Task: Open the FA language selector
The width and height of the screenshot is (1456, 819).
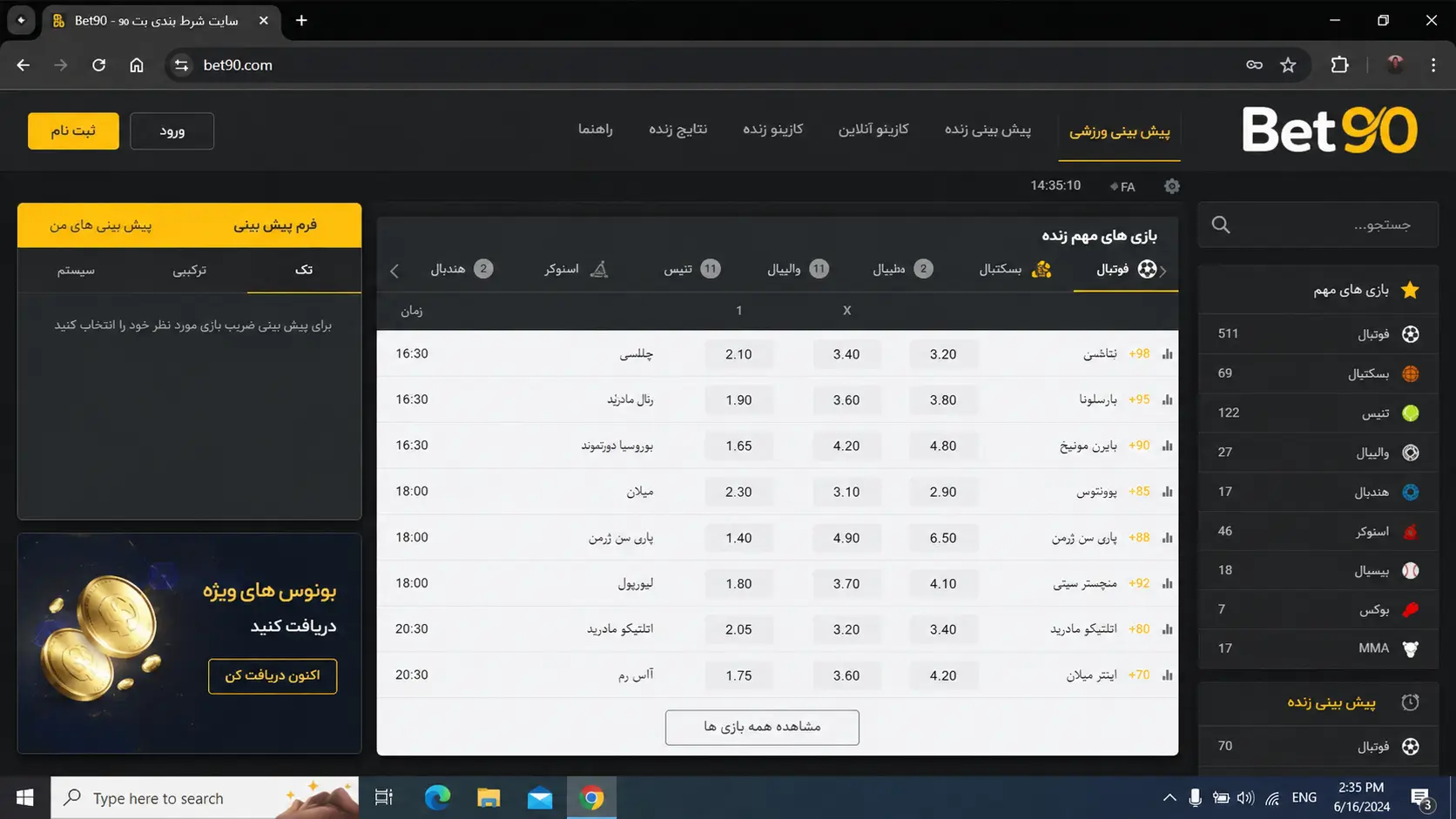Action: pos(1122,187)
